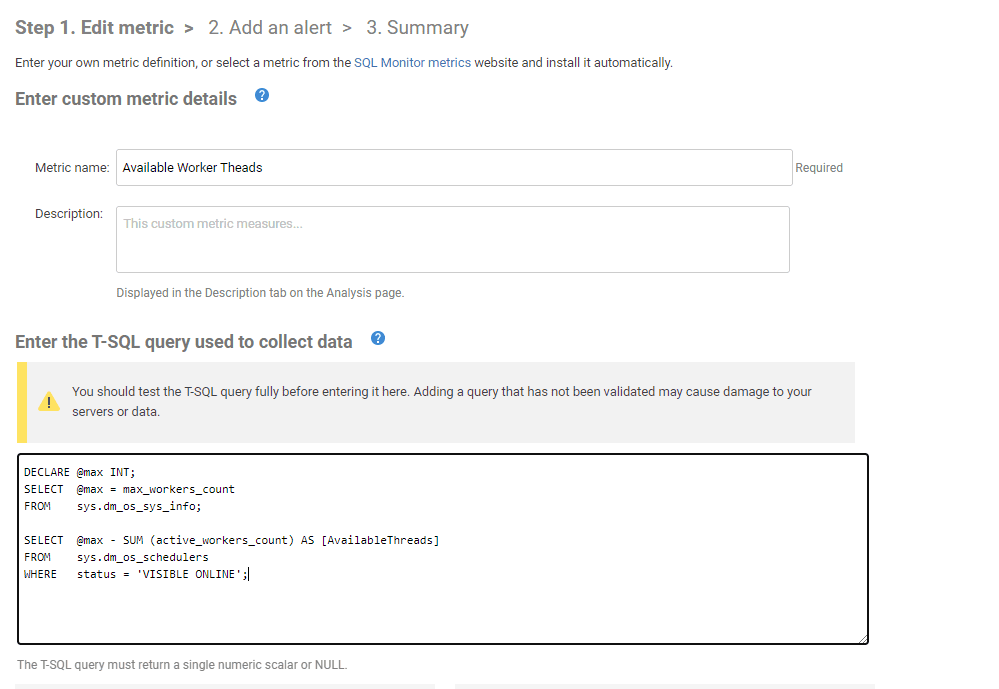Select the metric name 'Available Worker Theads' text

click(x=190, y=167)
